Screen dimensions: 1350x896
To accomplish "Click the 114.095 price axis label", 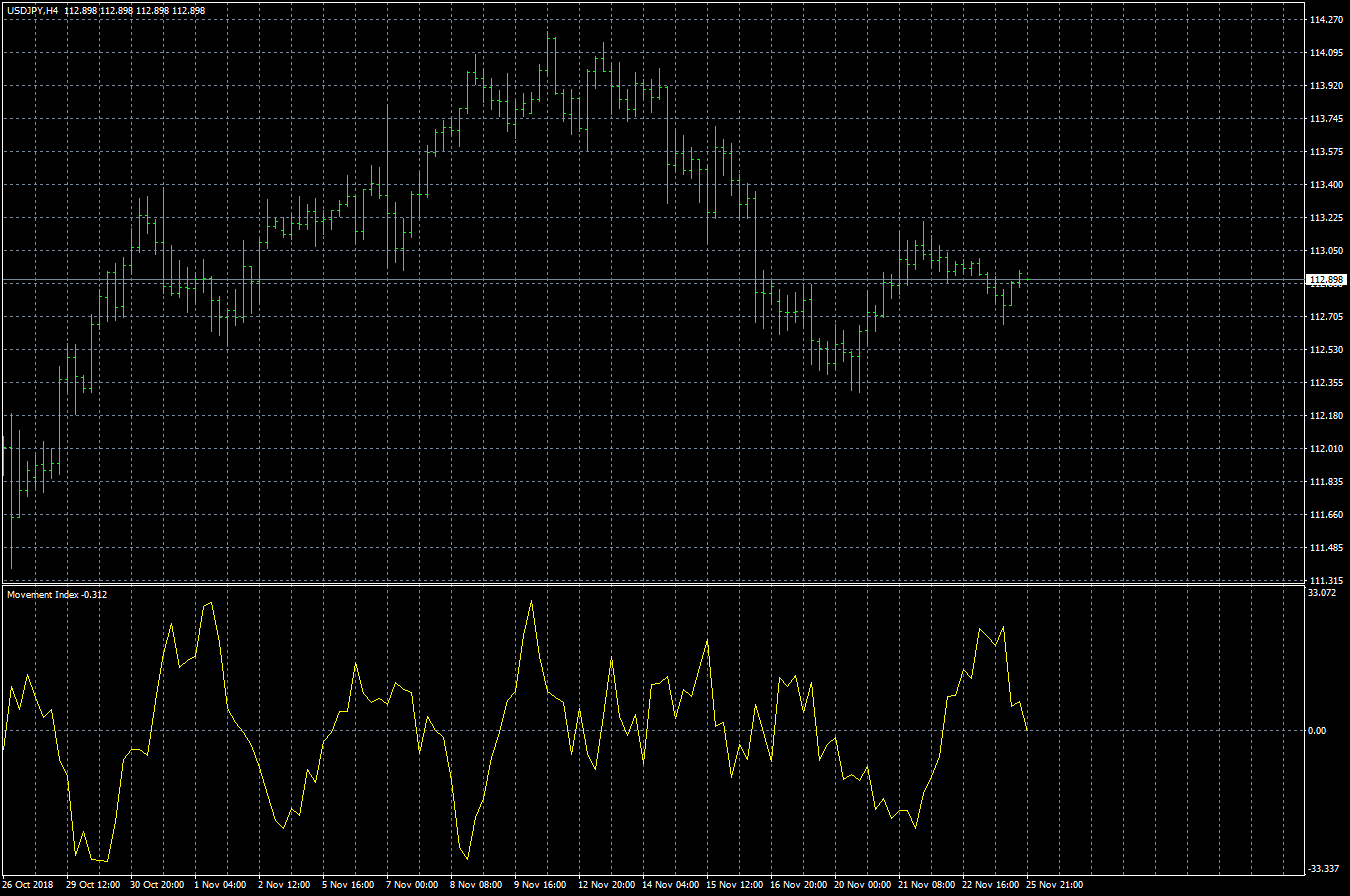I will point(1325,52).
